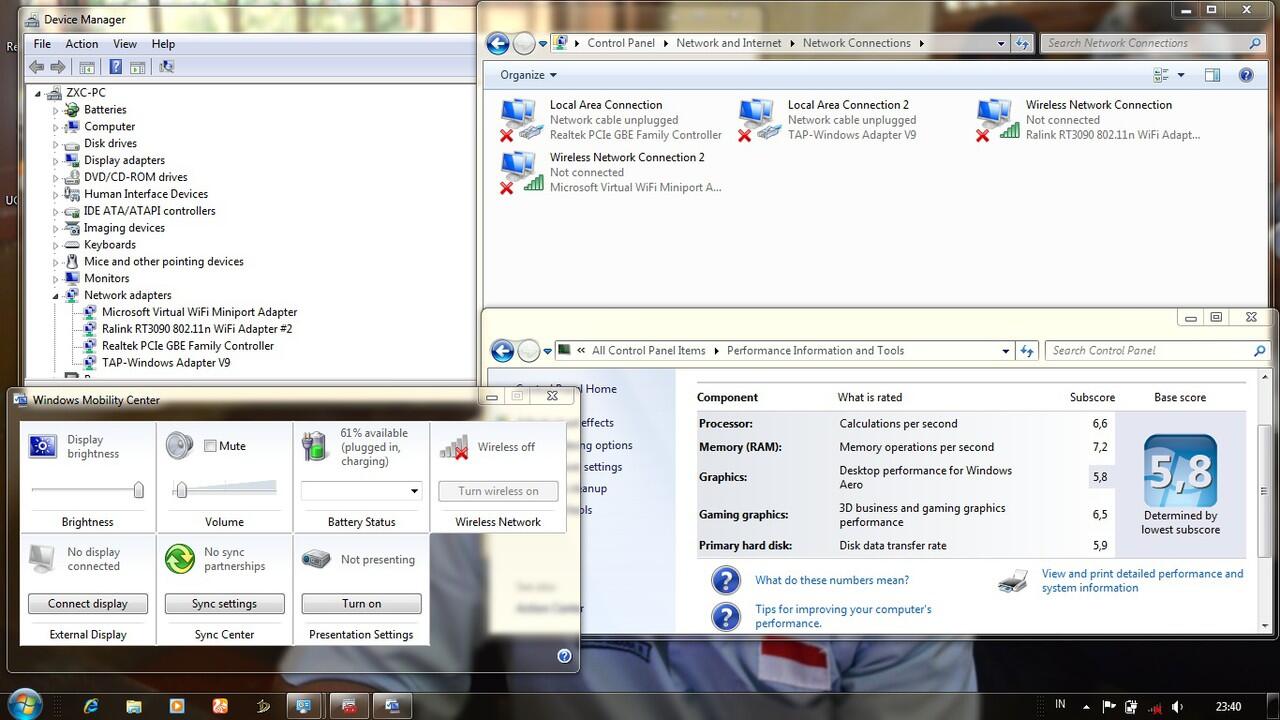Open tips for improving computer's performance link

[843, 616]
